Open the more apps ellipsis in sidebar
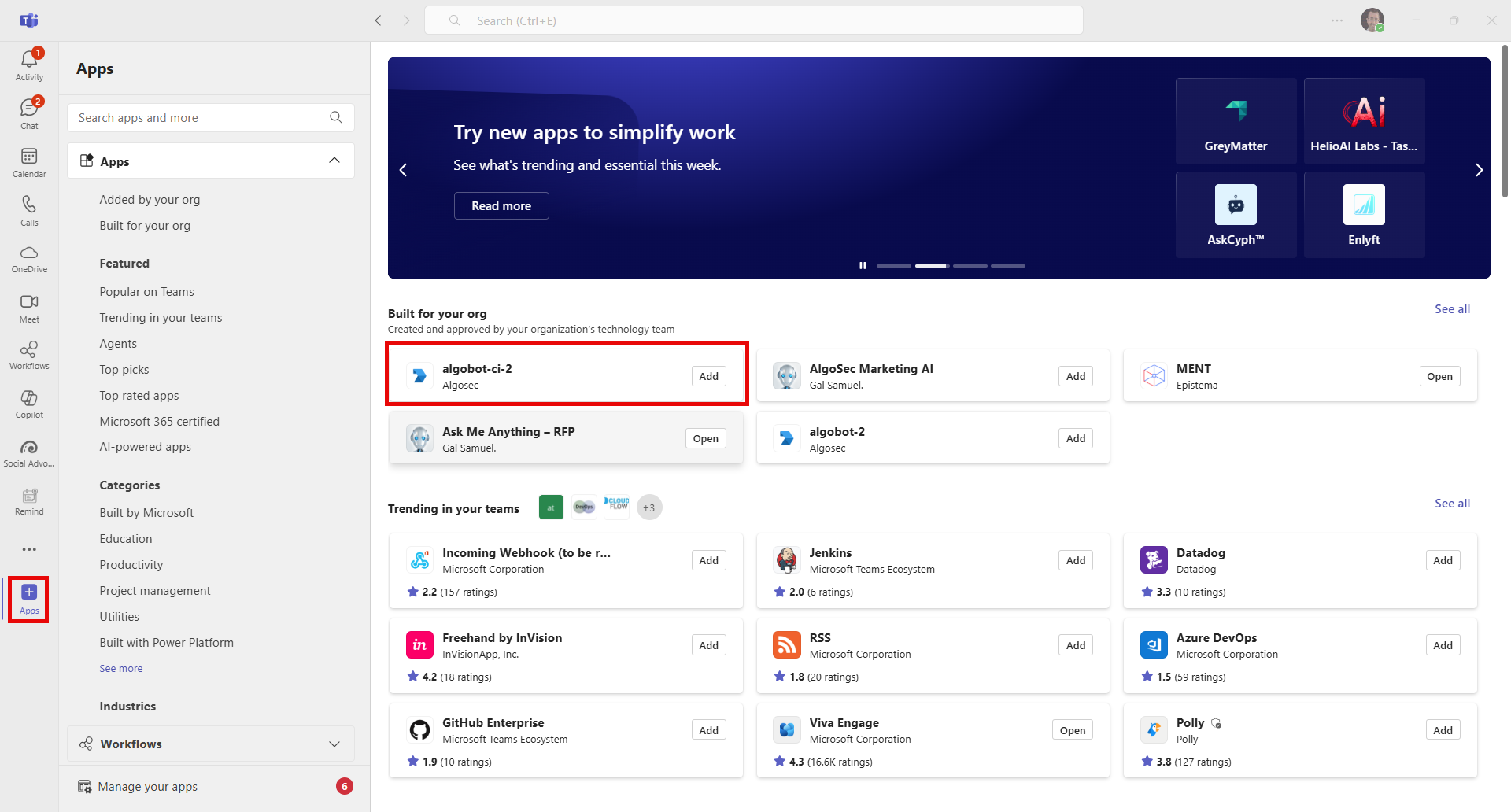Viewport: 1511px width, 812px height. click(29, 549)
